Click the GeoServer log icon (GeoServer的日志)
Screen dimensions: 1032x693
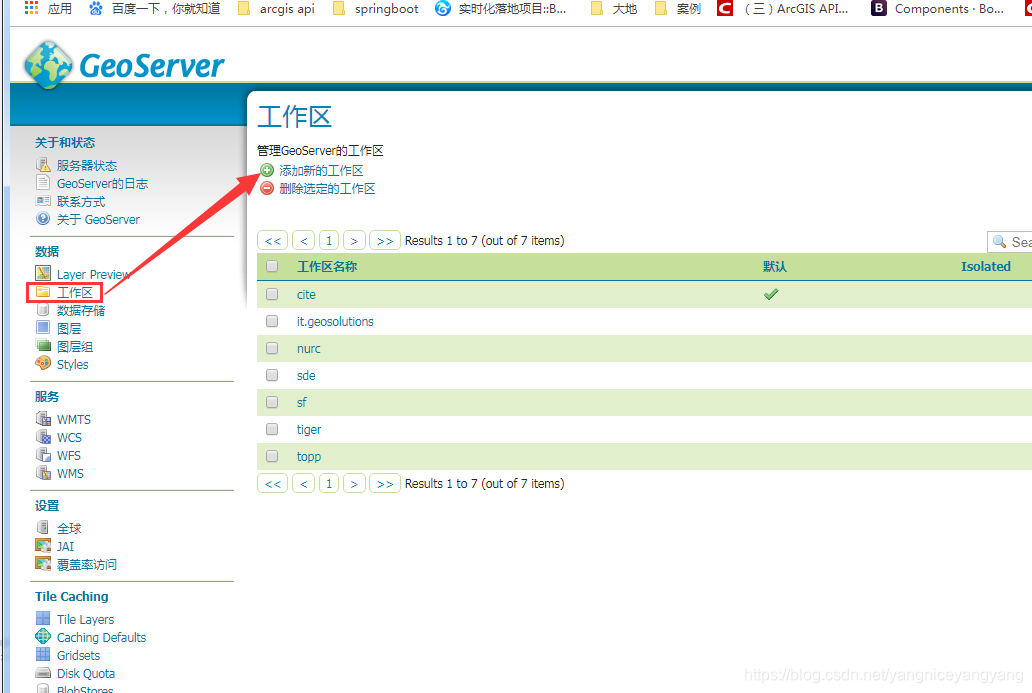[43, 183]
